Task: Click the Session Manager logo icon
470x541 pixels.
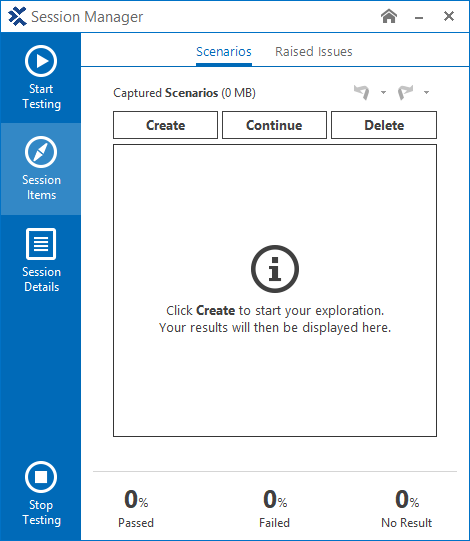Action: tap(17, 17)
